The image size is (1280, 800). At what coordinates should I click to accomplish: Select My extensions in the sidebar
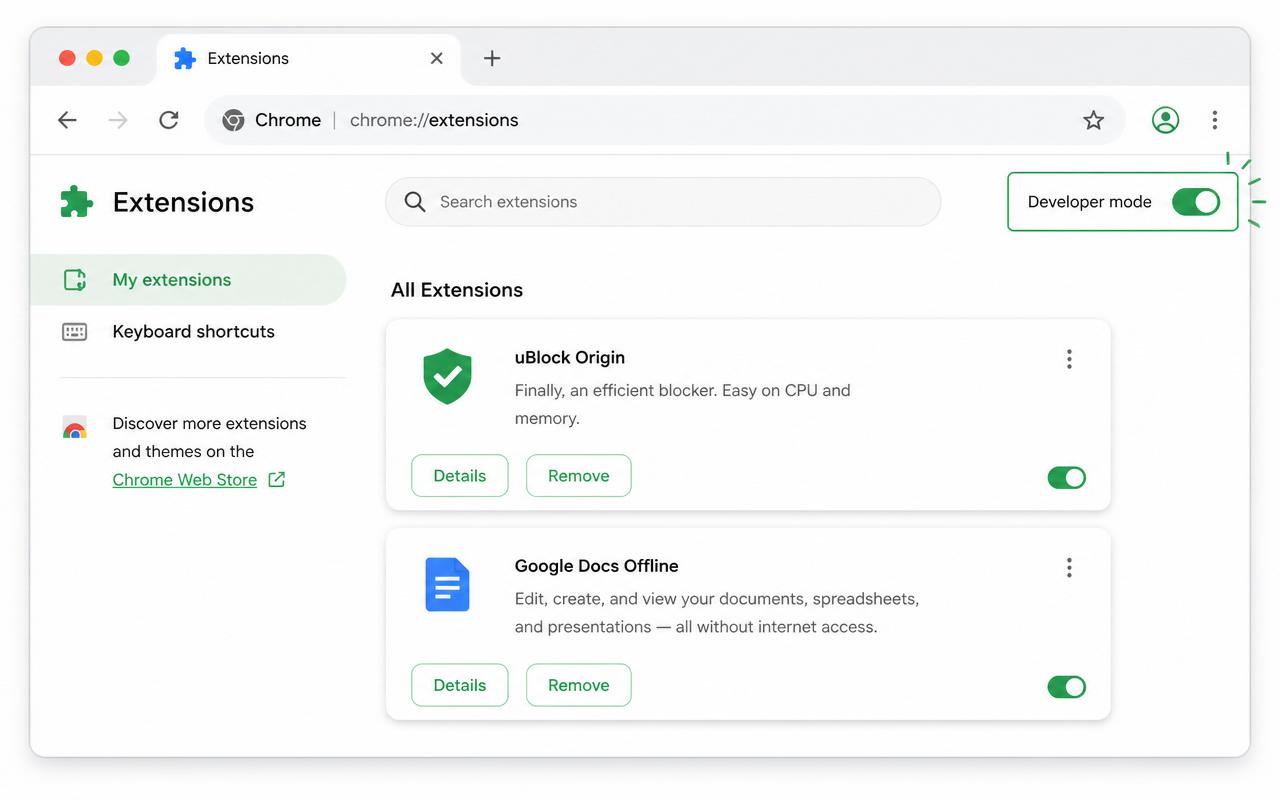[x=188, y=280]
